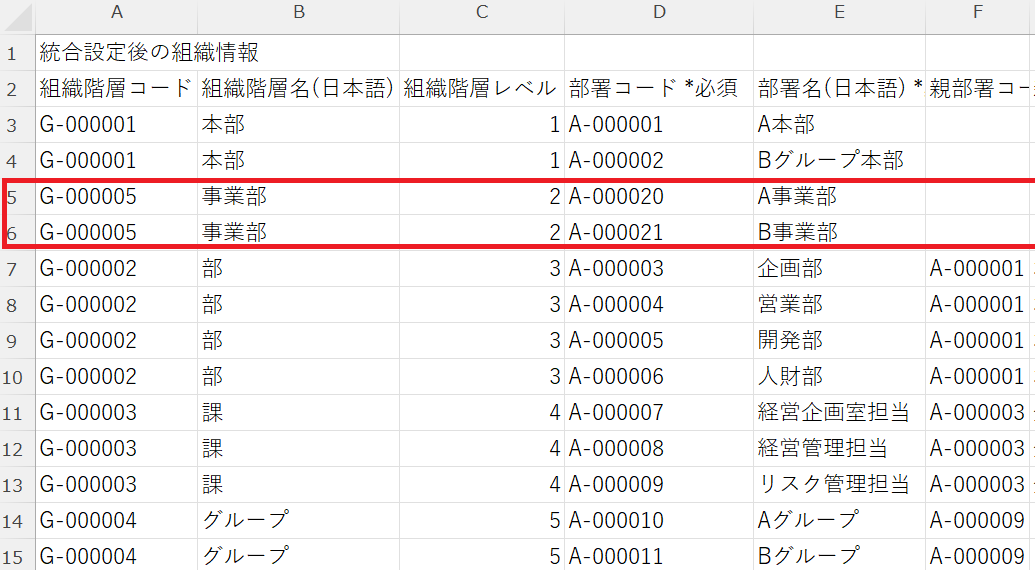Click cell A-000001 in the 部署コード column
The image size is (1035, 570).
pos(659,125)
